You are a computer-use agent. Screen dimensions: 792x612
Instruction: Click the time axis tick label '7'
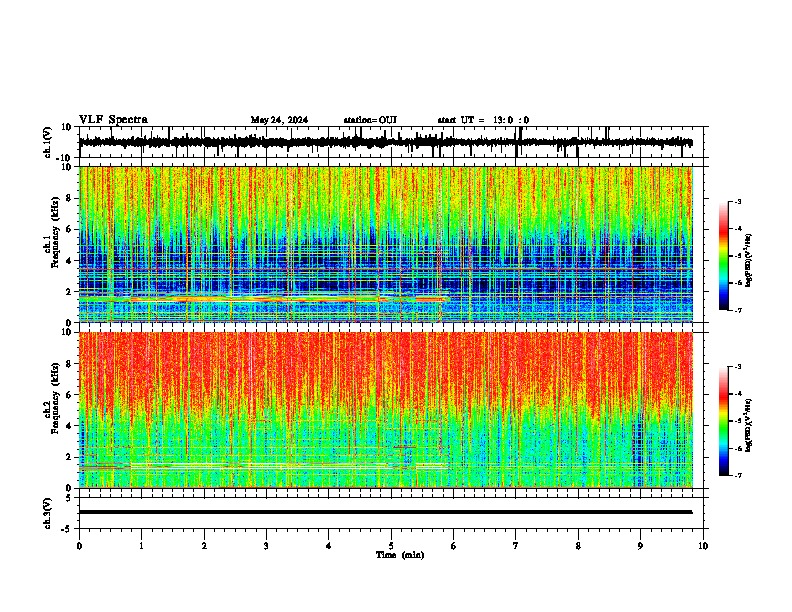(x=516, y=546)
